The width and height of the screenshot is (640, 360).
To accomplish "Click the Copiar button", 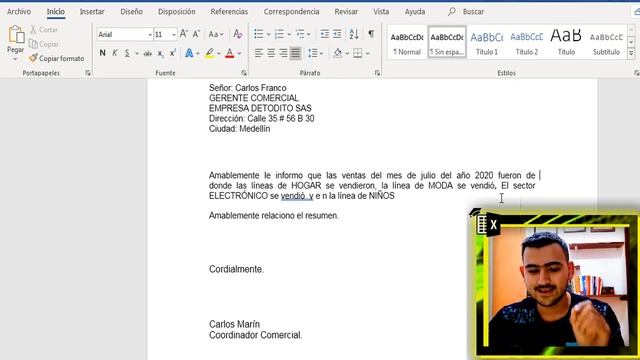I will coord(44,44).
